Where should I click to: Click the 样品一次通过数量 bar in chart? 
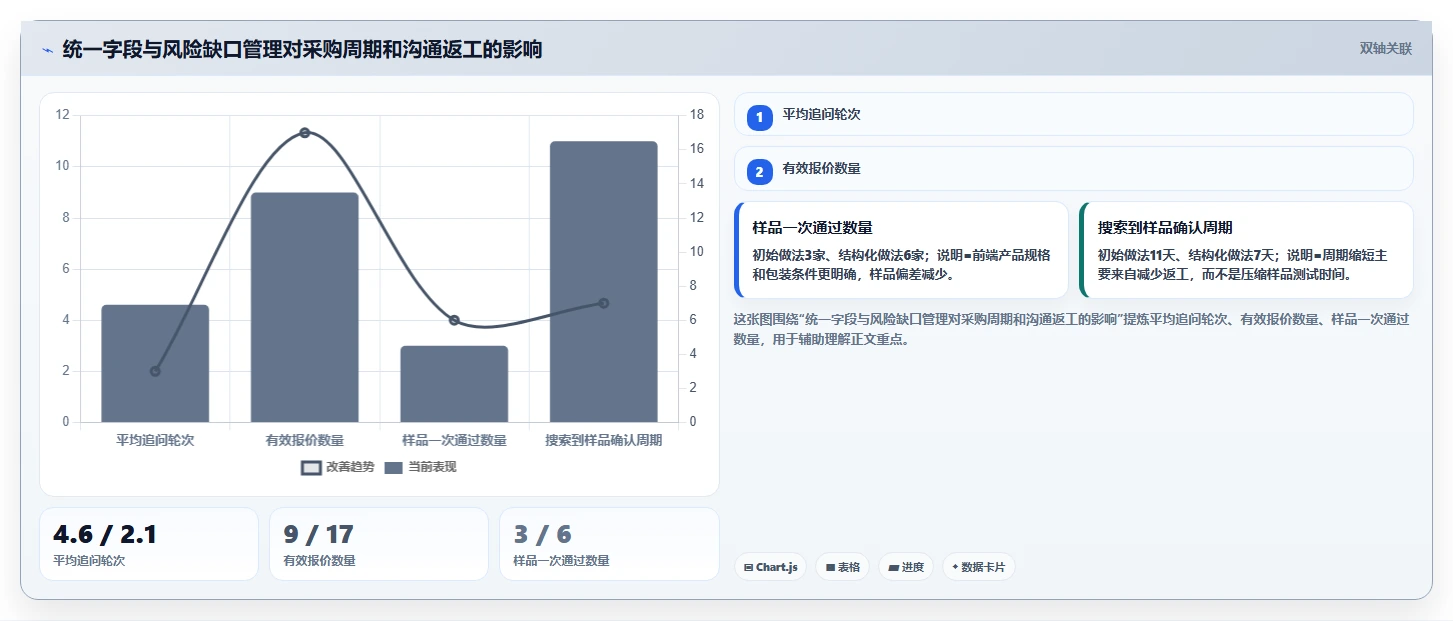point(454,384)
